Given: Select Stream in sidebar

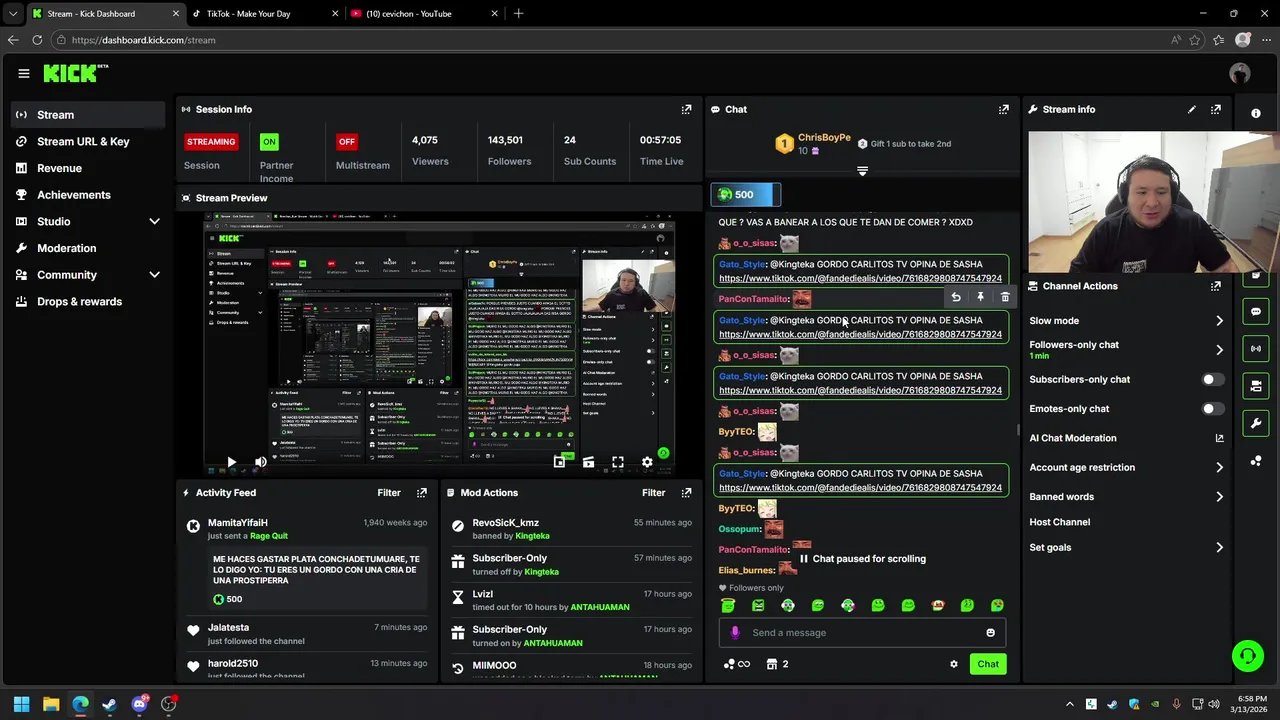Looking at the screenshot, I should click(x=88, y=115).
